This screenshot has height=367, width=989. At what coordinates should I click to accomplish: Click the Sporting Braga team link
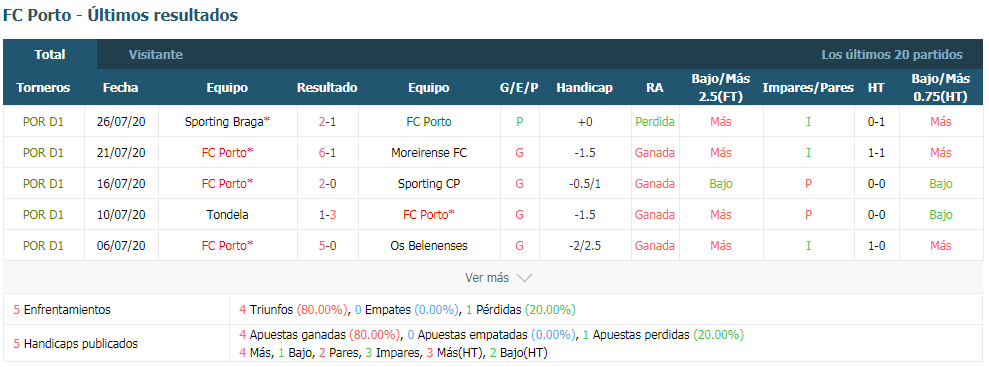[x=224, y=122]
